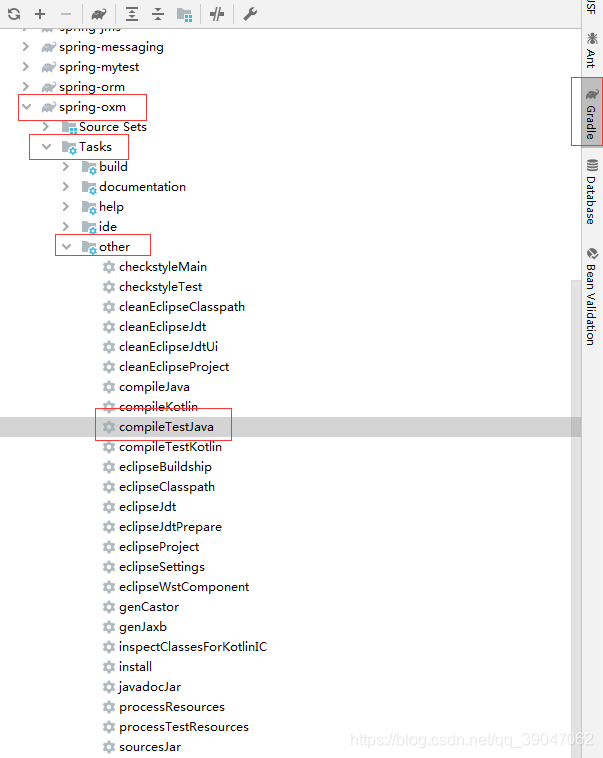Select the cleanEclipseJdt task
This screenshot has height=758, width=603.
tap(162, 327)
